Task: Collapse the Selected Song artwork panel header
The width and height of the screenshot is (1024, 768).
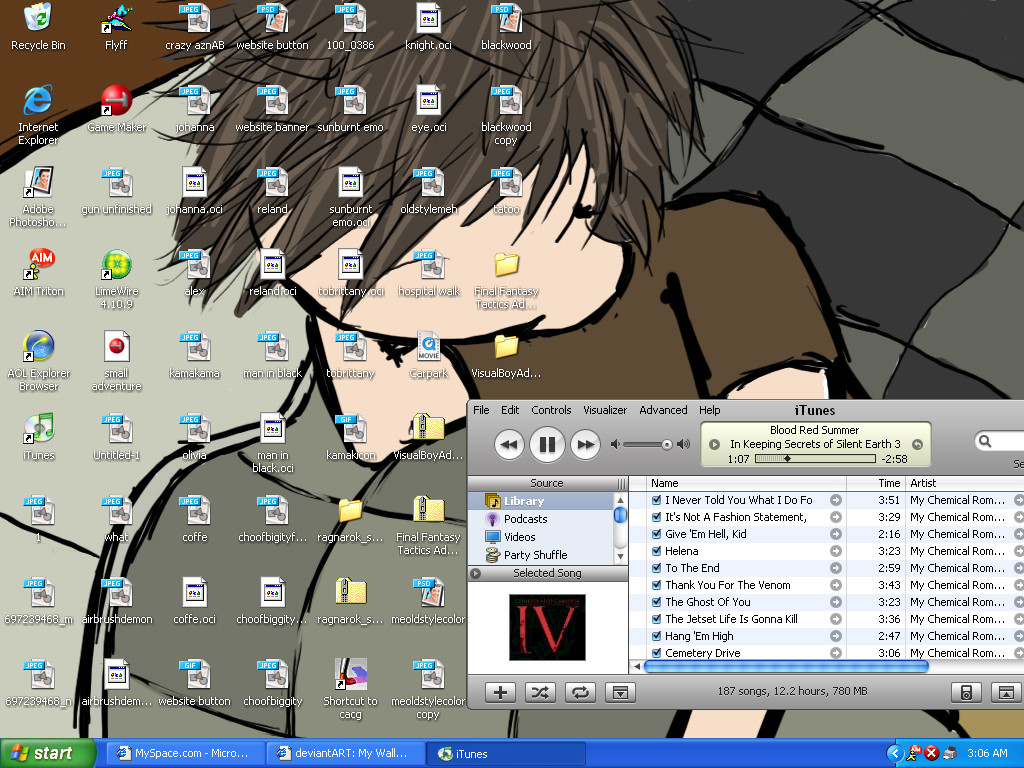Action: [x=476, y=573]
